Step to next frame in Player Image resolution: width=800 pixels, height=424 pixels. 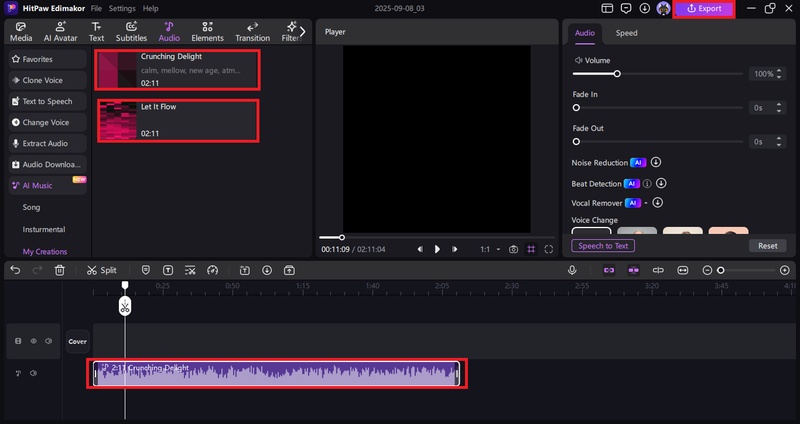tap(454, 249)
